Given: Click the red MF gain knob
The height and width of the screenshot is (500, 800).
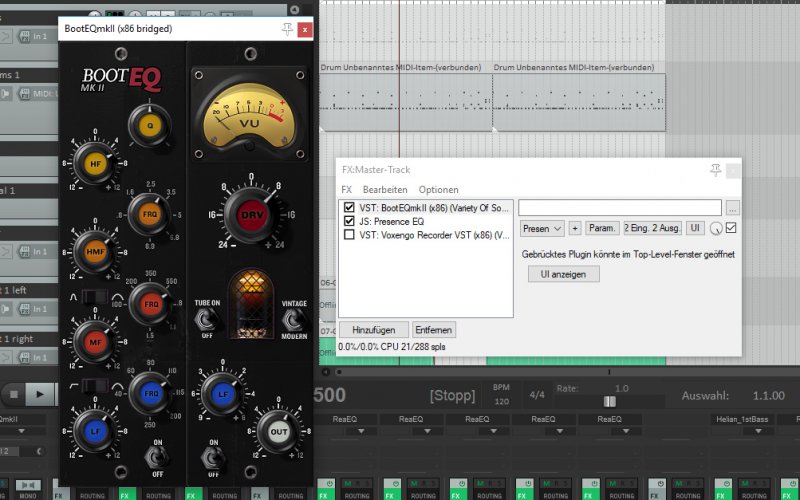Looking at the screenshot, I should click(x=95, y=342).
